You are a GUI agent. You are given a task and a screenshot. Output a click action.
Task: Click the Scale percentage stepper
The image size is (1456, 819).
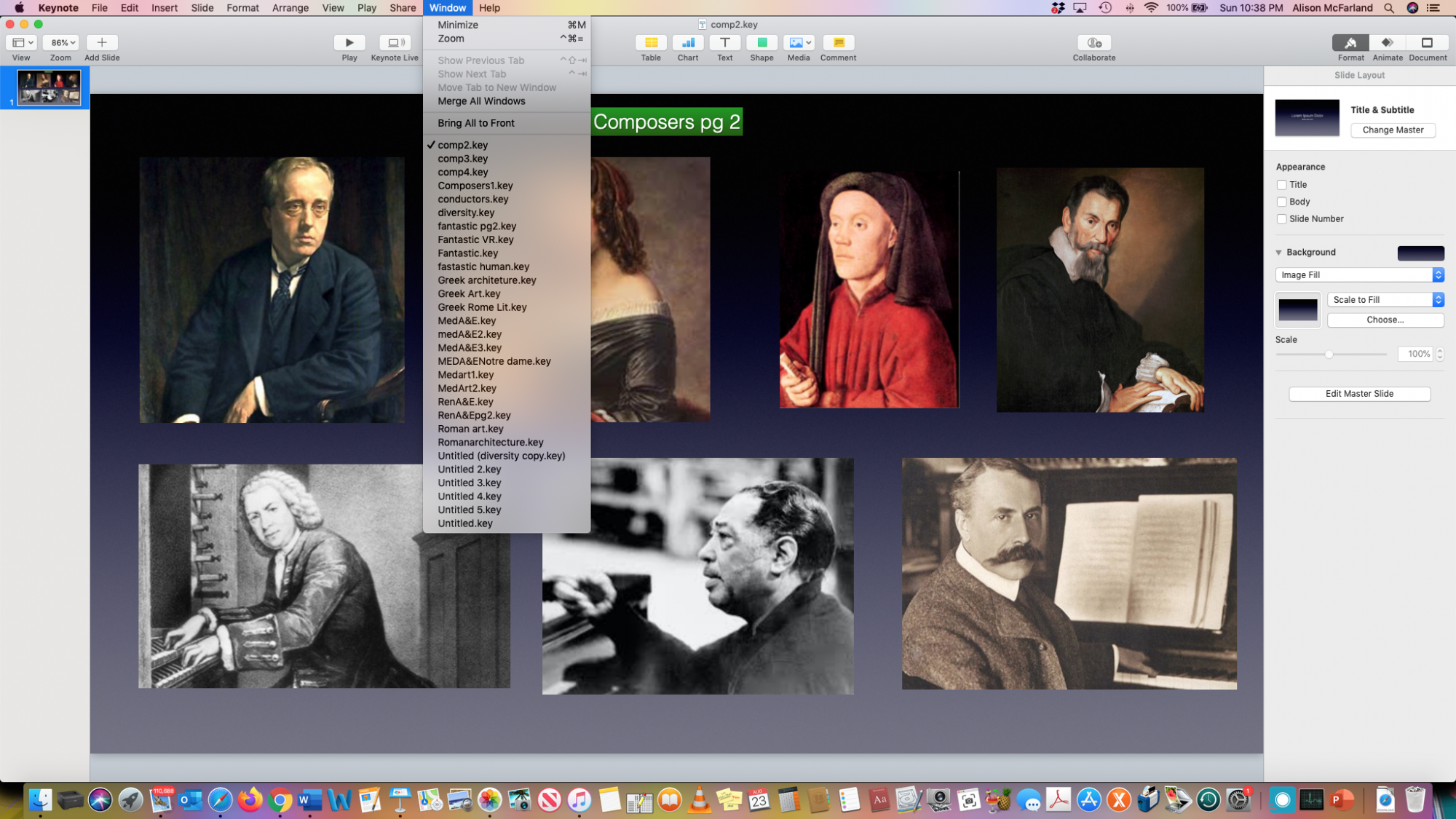(1439, 354)
